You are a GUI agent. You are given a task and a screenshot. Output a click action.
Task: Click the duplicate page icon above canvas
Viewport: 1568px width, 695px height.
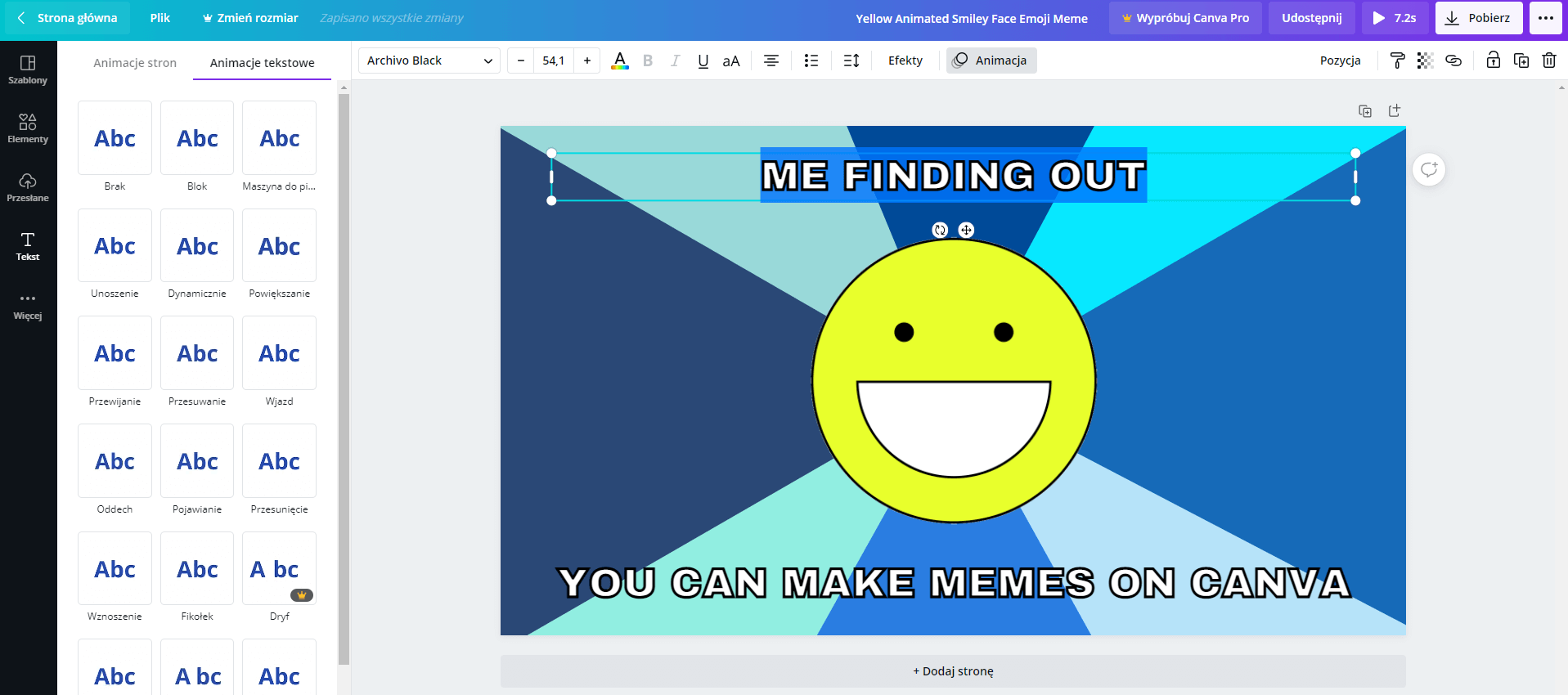[x=1365, y=111]
